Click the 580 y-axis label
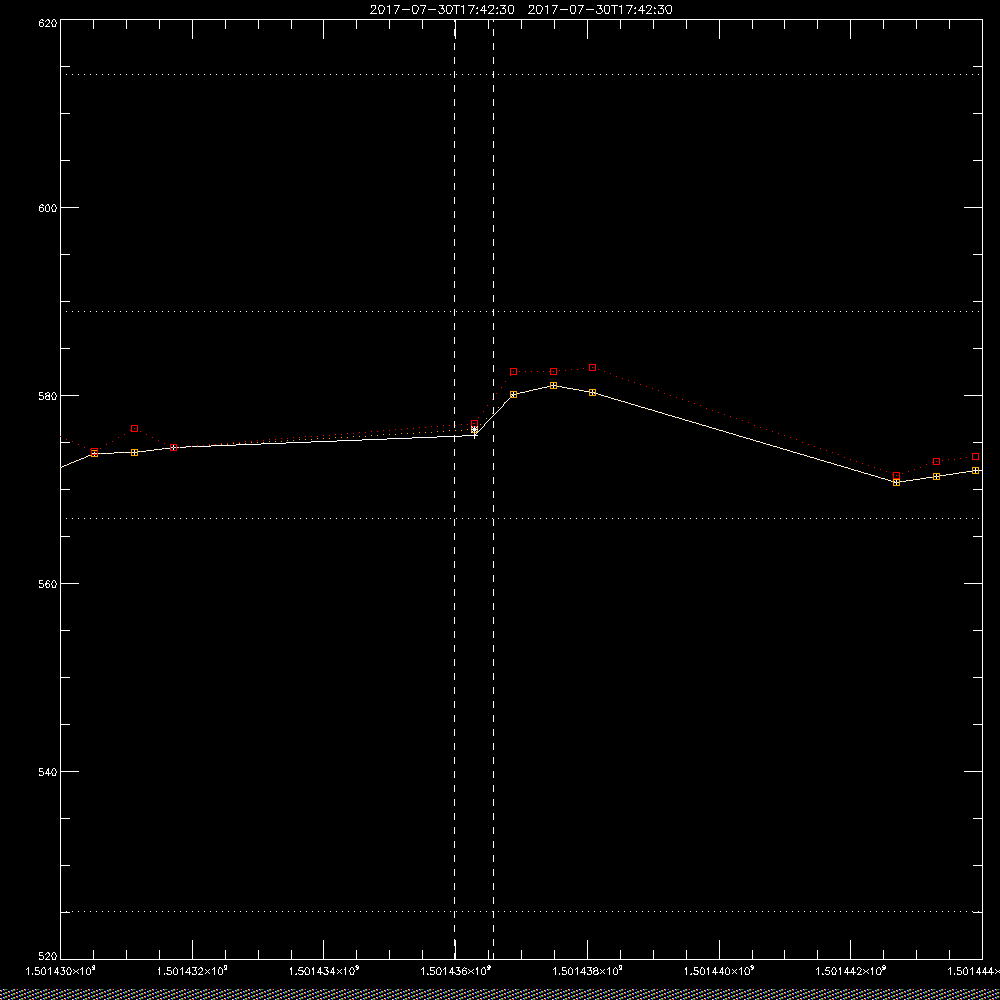This screenshot has height=1000, width=1000. 48,395
